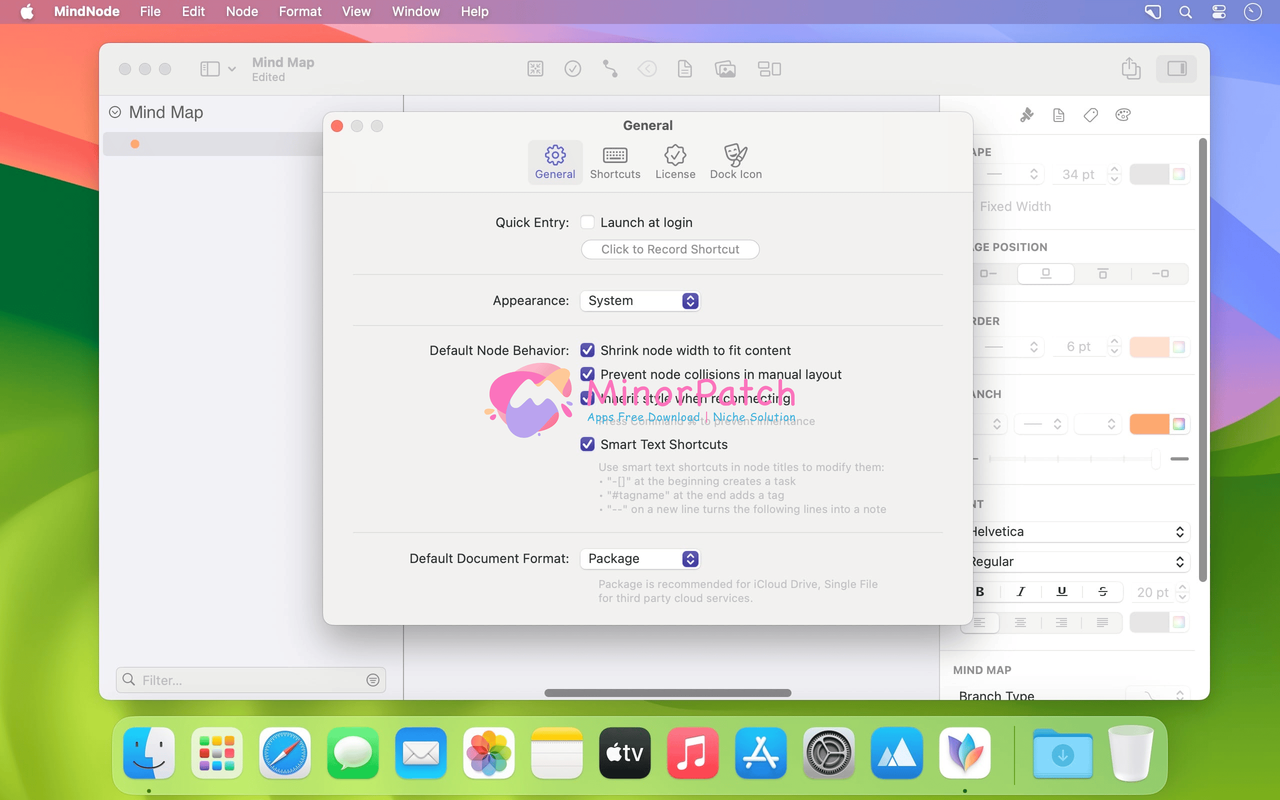The image size is (1280, 800).
Task: Open Spotlight search in menu bar
Action: [1185, 12]
